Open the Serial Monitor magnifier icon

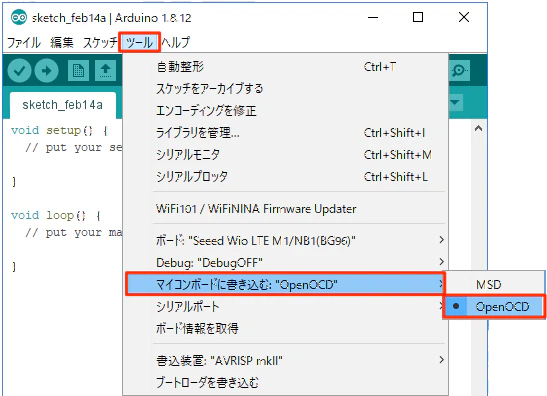[x=459, y=71]
